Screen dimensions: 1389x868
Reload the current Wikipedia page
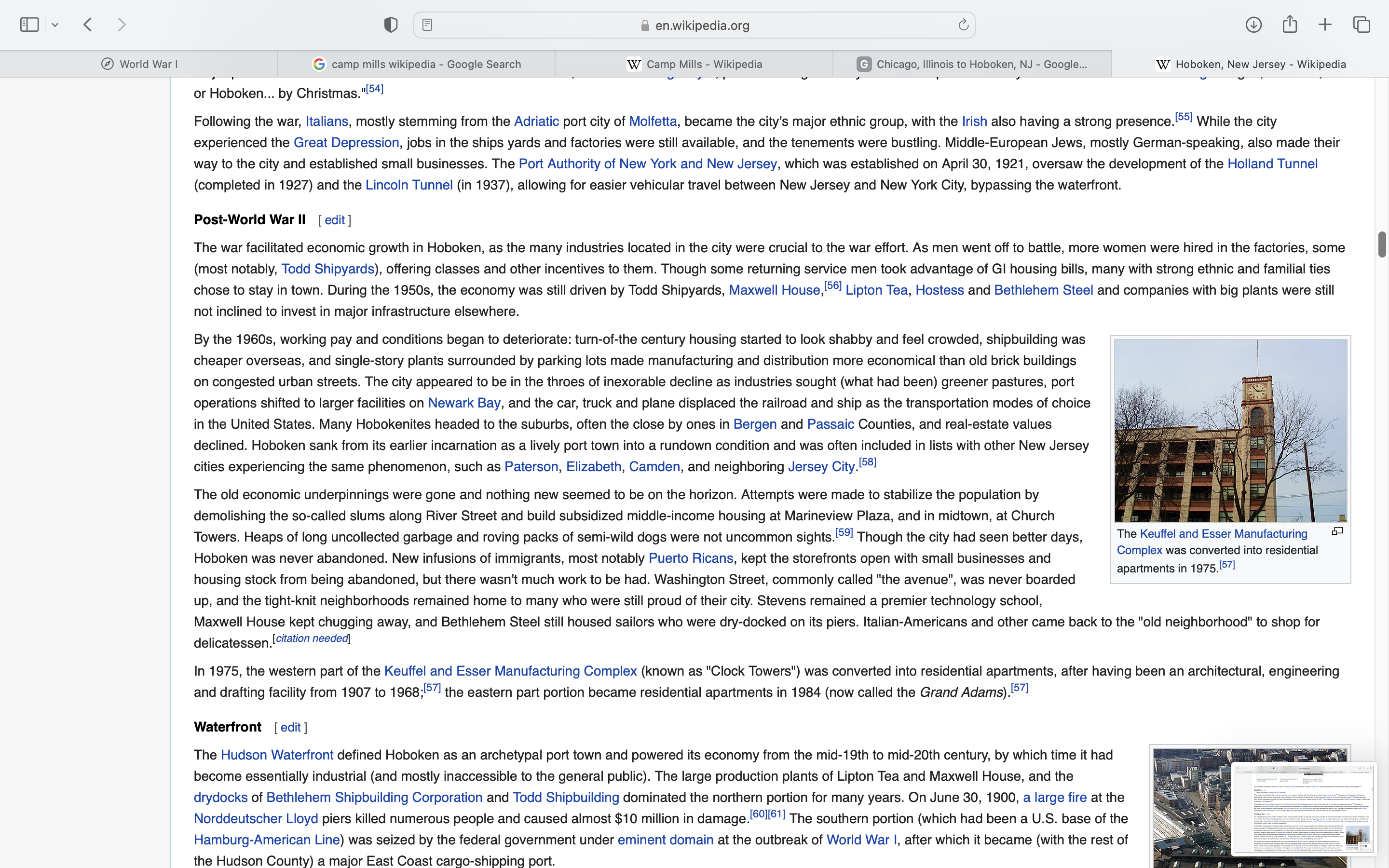pyautogui.click(x=963, y=25)
